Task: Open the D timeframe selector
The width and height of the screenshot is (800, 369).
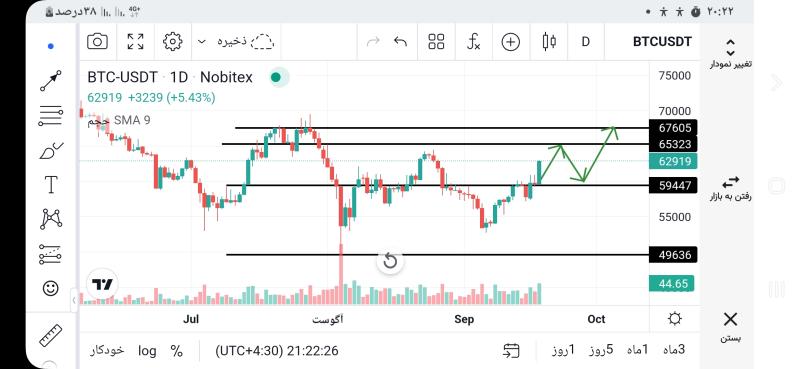Action: (585, 42)
